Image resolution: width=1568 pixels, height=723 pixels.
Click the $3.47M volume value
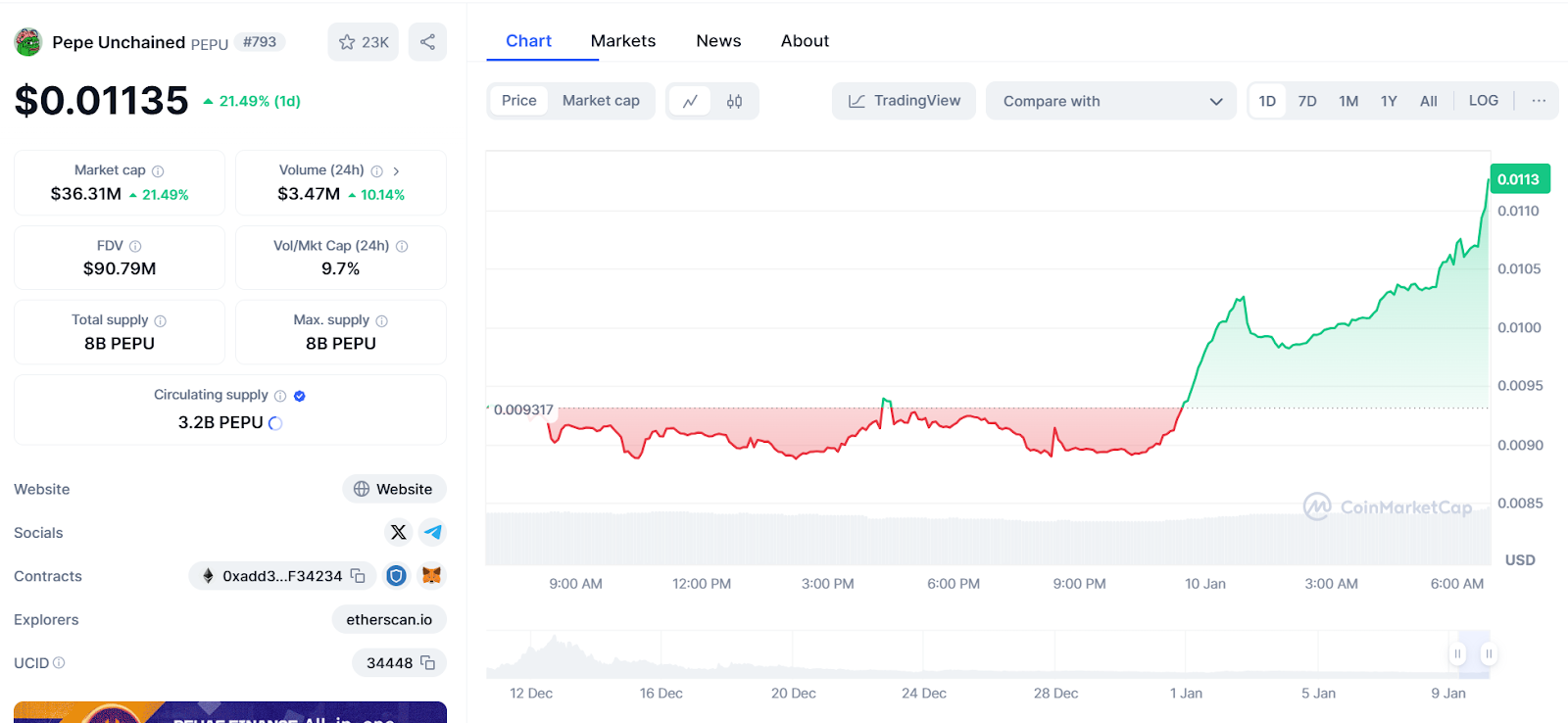click(309, 194)
